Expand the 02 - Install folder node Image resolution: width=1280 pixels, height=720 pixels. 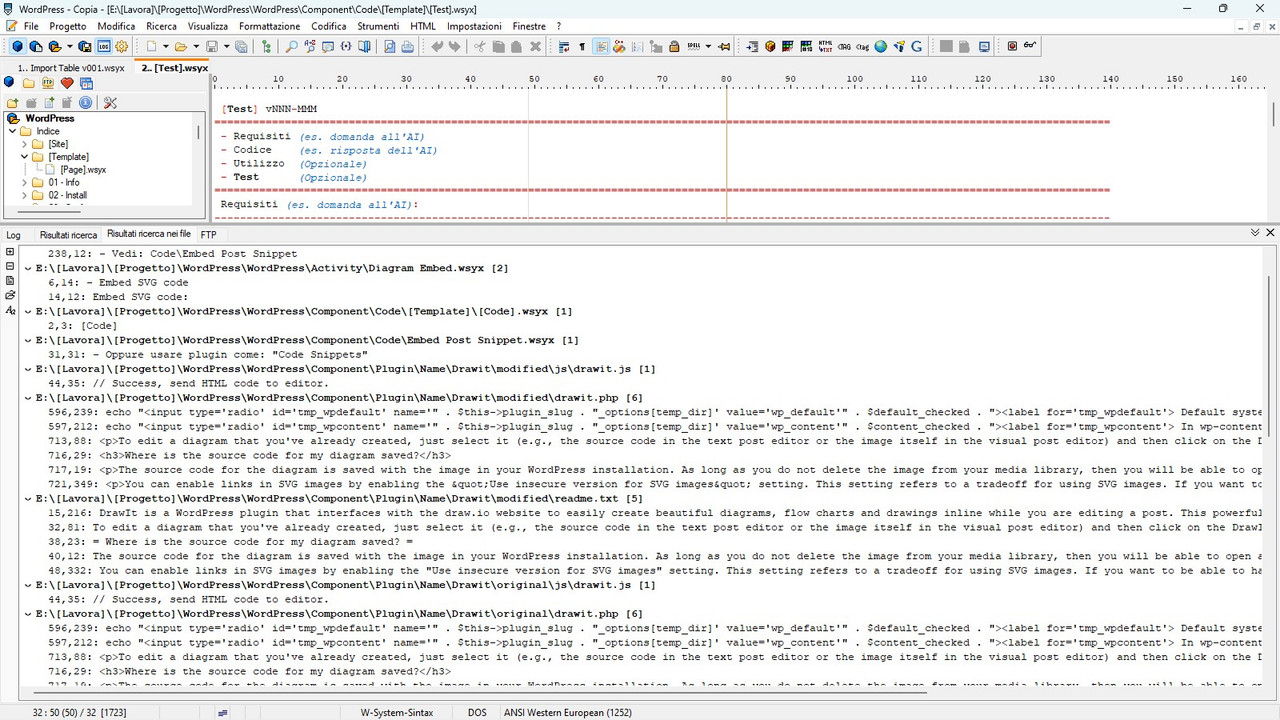point(25,196)
